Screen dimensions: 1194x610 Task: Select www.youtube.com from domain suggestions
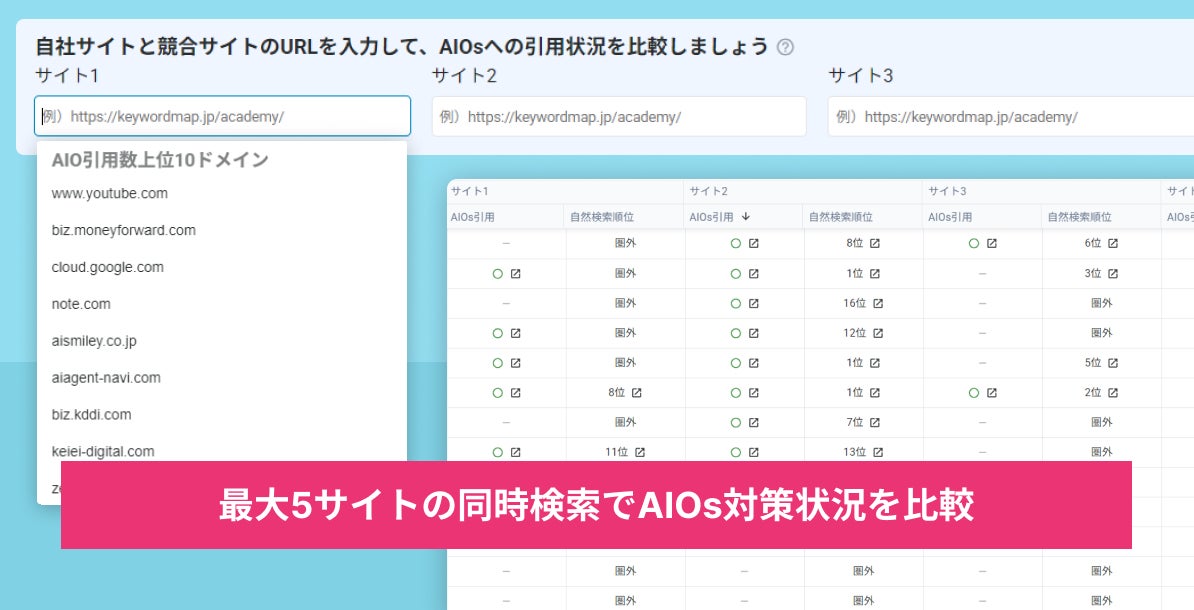pos(110,193)
